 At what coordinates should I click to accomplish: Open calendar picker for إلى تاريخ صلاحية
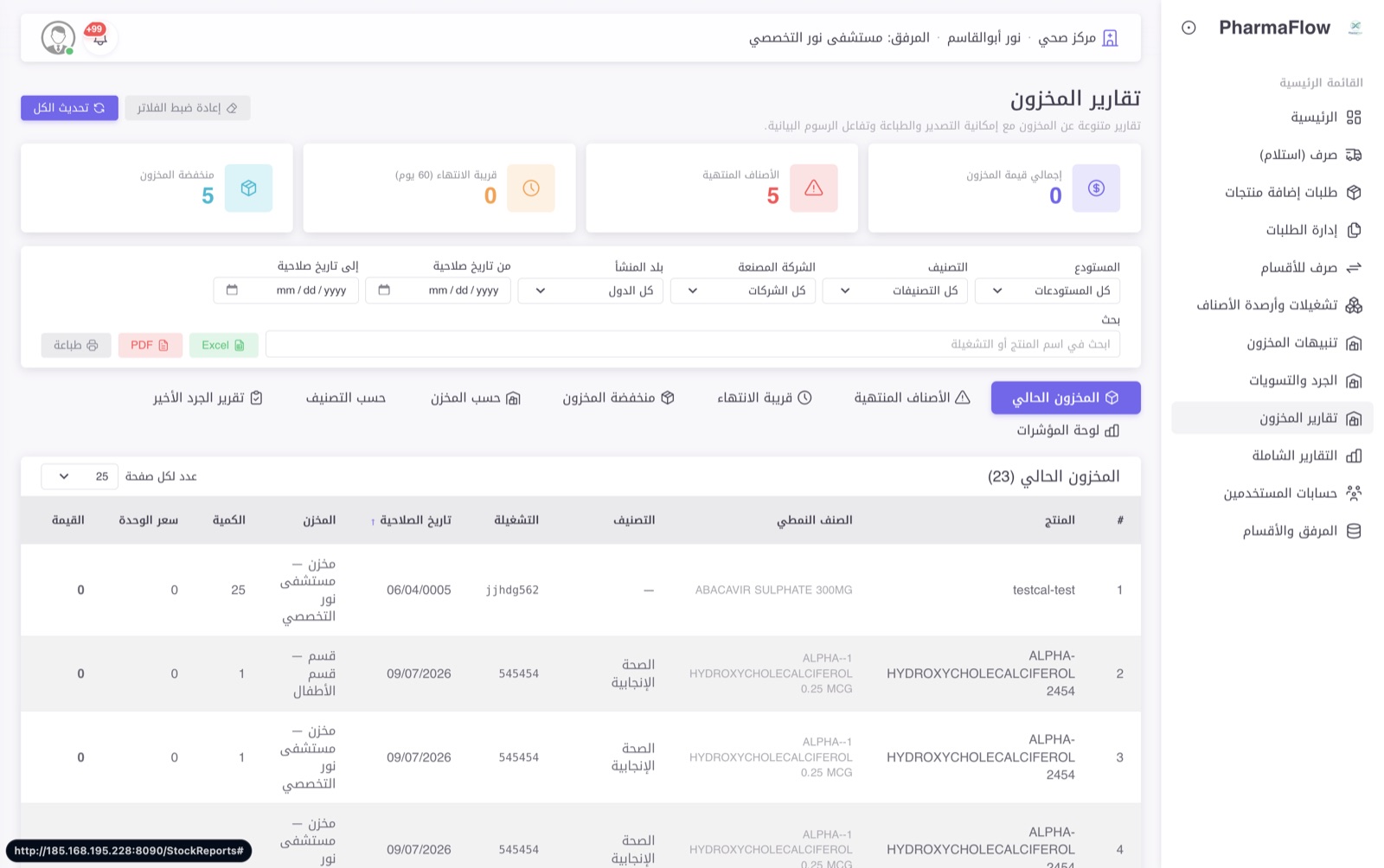click(x=232, y=290)
